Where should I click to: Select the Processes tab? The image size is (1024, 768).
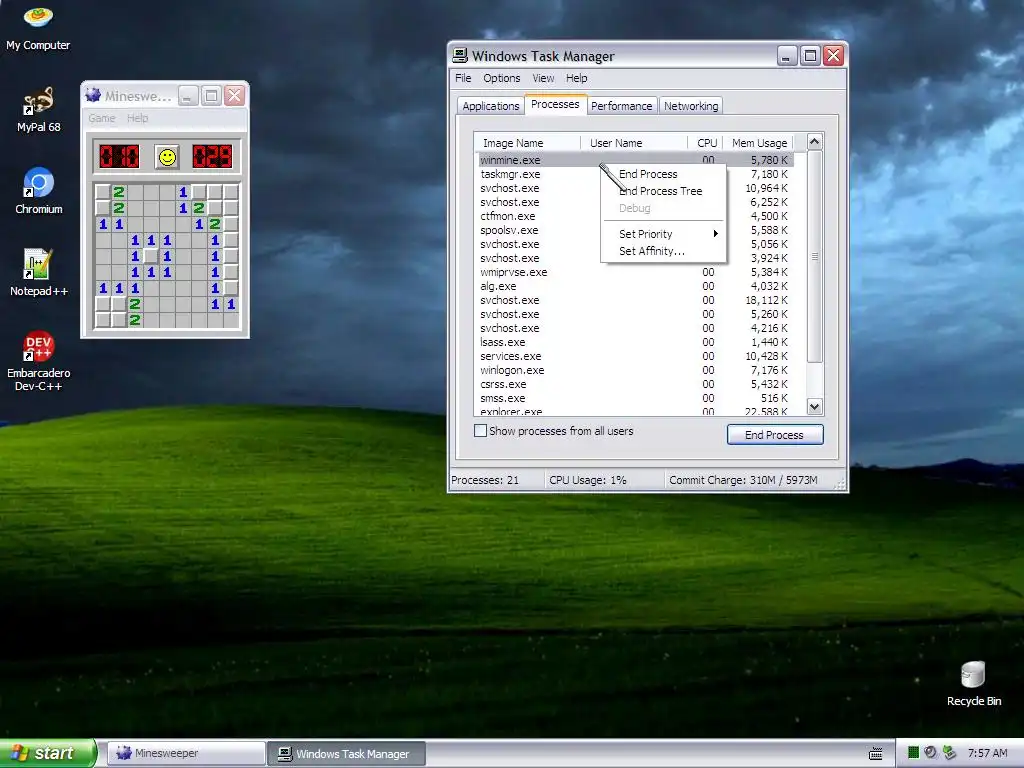click(554, 104)
